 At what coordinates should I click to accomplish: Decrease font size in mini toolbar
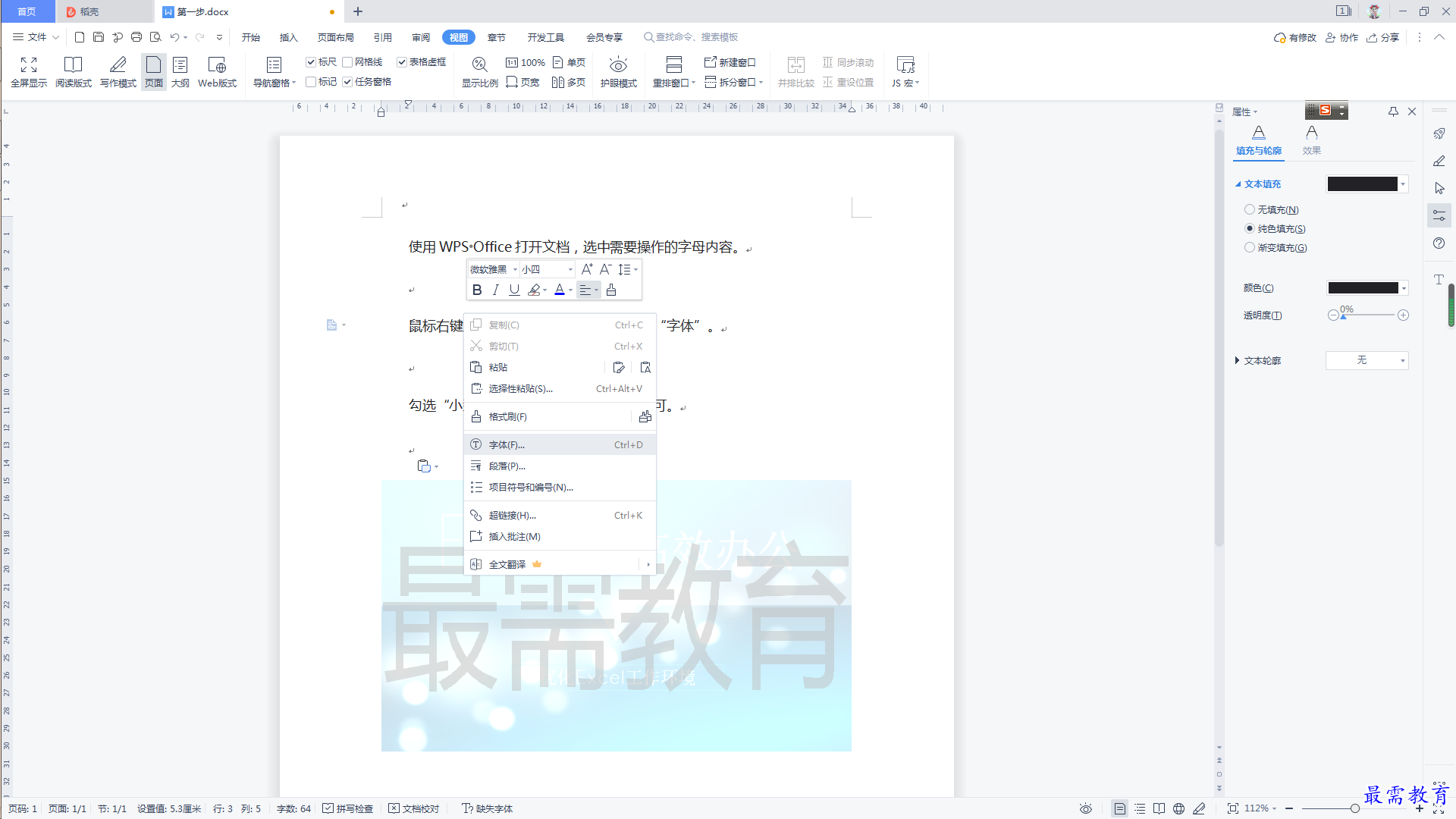(605, 269)
